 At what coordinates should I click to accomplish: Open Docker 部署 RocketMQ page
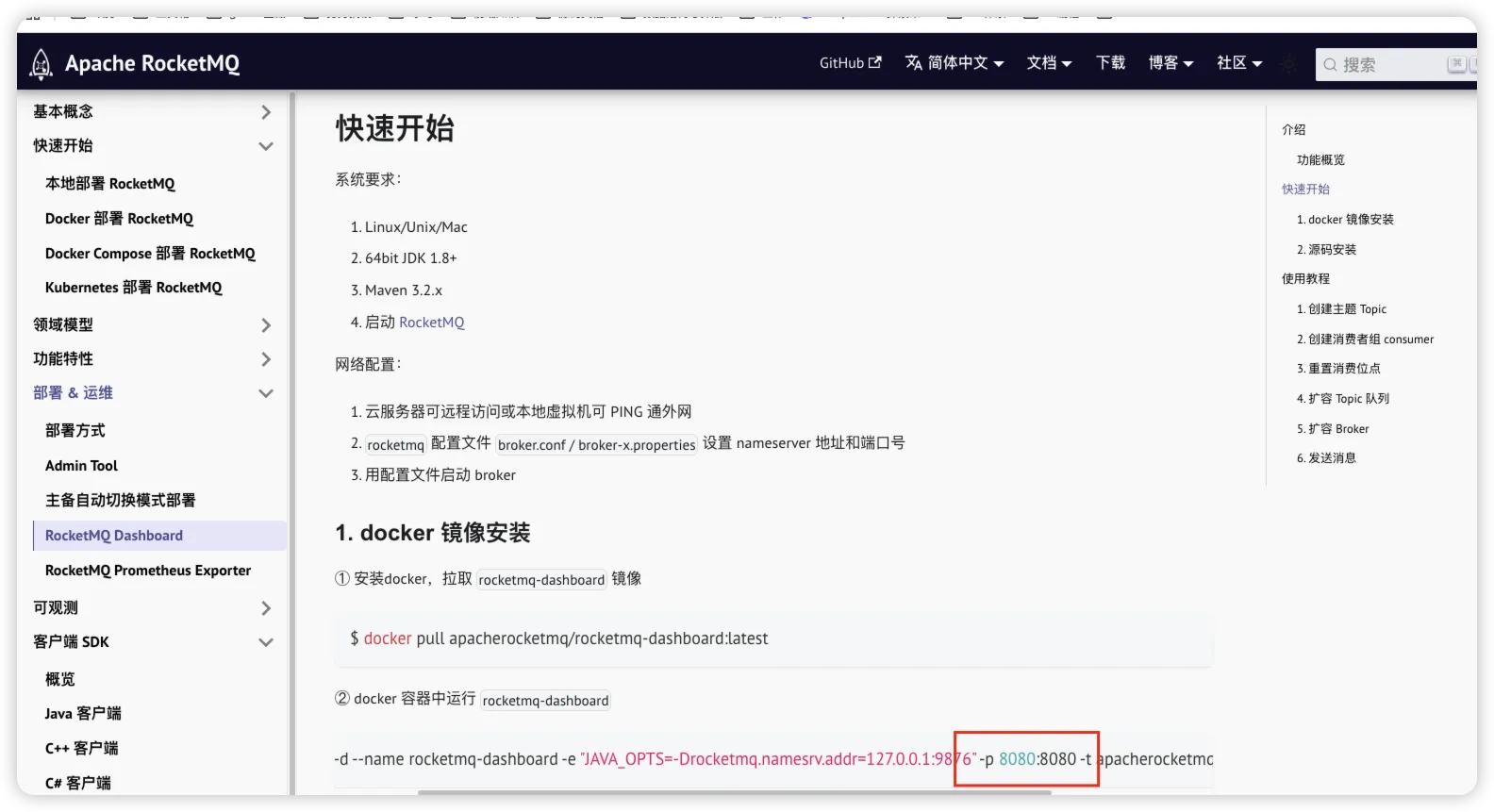click(119, 219)
